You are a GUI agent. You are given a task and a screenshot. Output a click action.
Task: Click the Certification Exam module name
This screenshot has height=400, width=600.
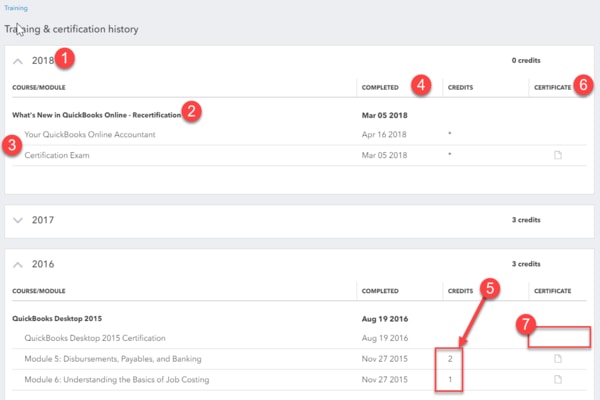pyautogui.click(x=57, y=155)
